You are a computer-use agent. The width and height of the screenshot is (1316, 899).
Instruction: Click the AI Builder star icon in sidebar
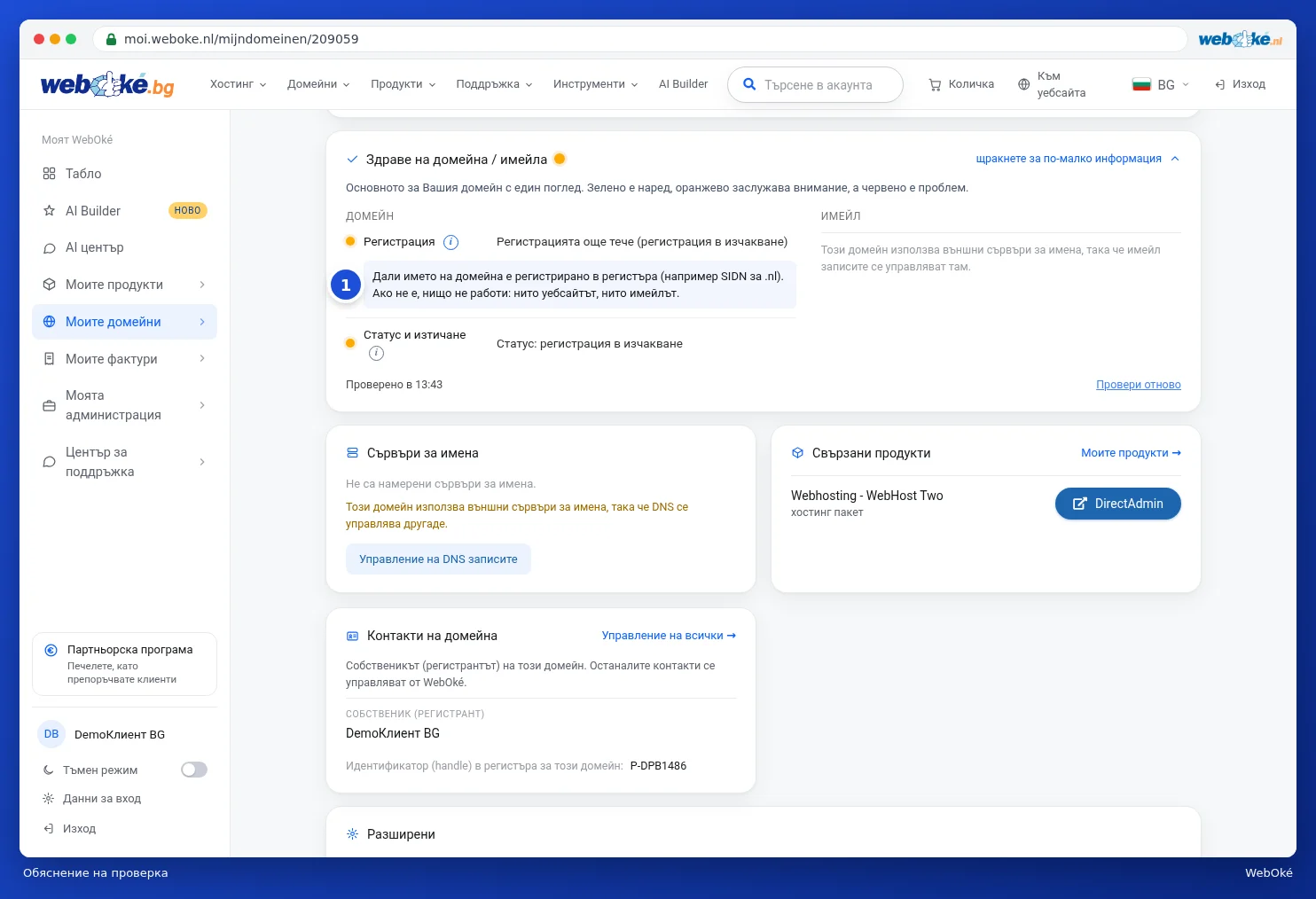pyautogui.click(x=50, y=211)
